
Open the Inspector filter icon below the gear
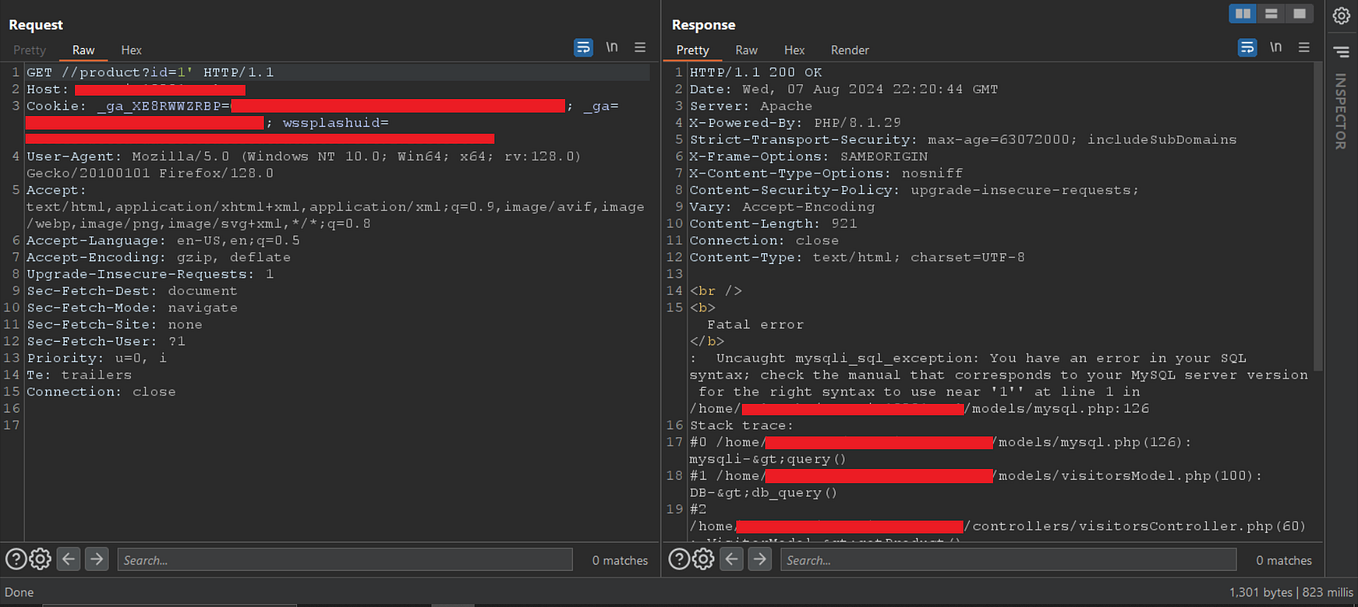1340,52
